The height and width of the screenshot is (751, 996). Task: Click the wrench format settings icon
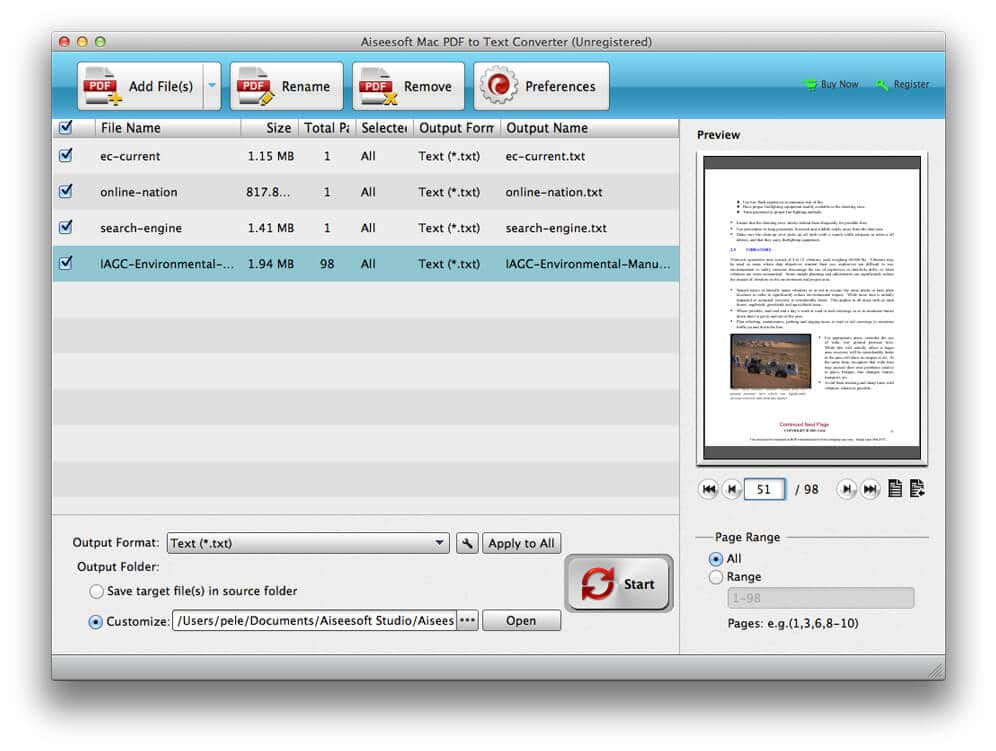[467, 543]
